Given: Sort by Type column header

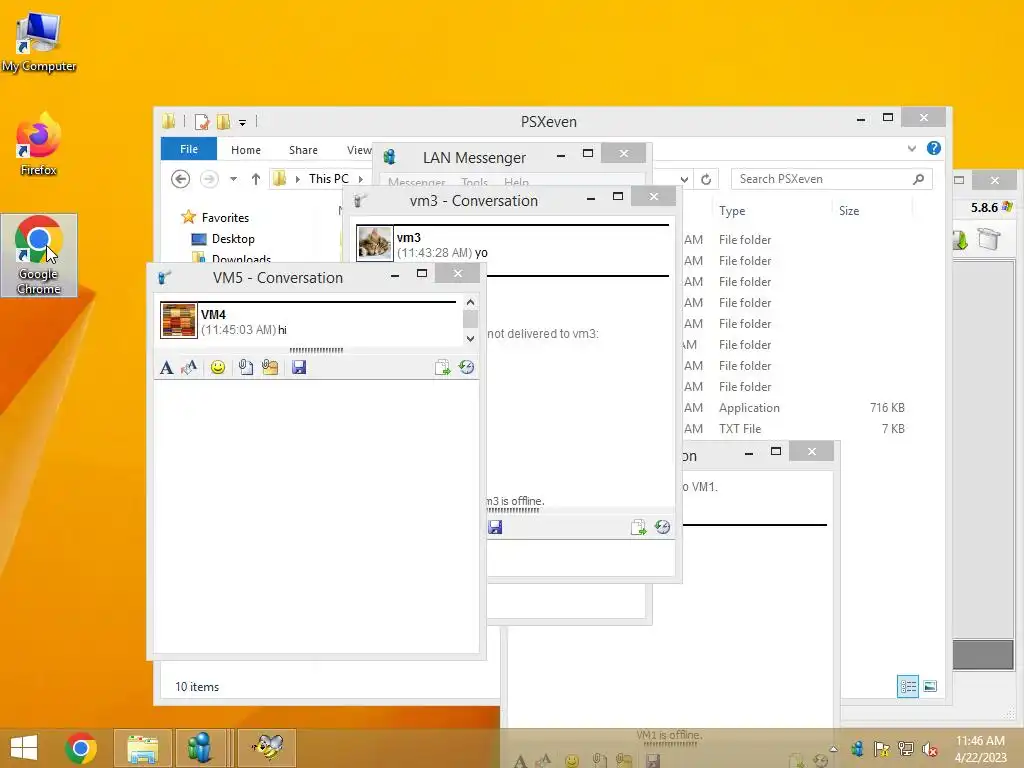Looking at the screenshot, I should coord(731,211).
